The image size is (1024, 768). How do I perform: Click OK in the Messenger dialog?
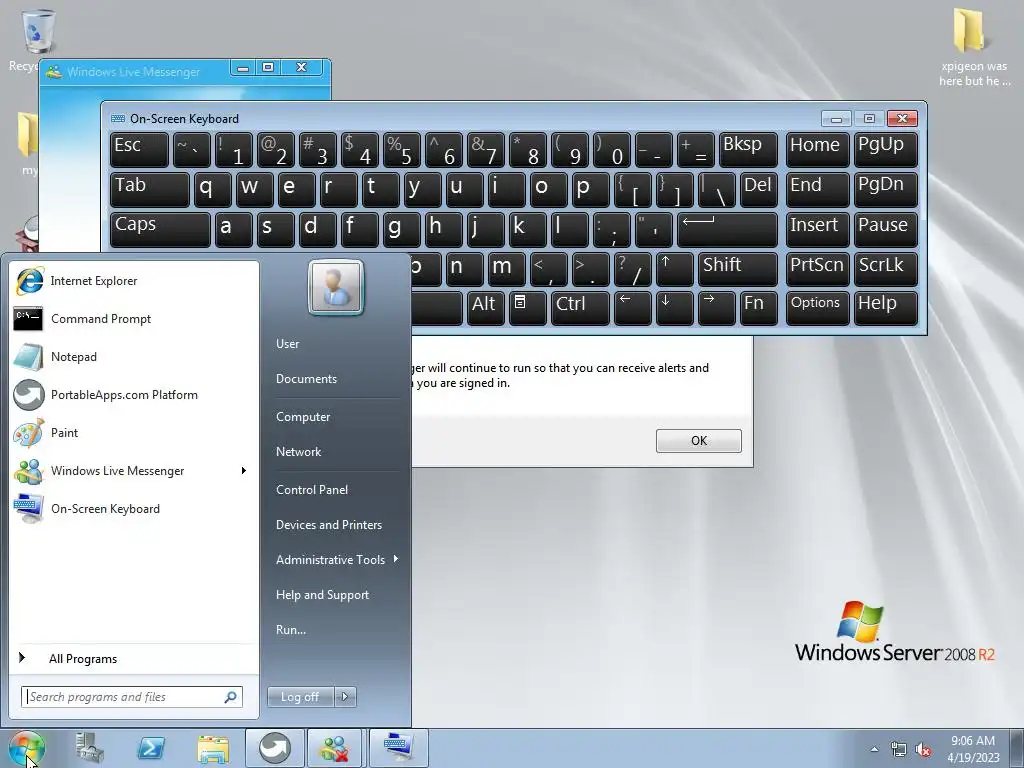[x=699, y=441]
